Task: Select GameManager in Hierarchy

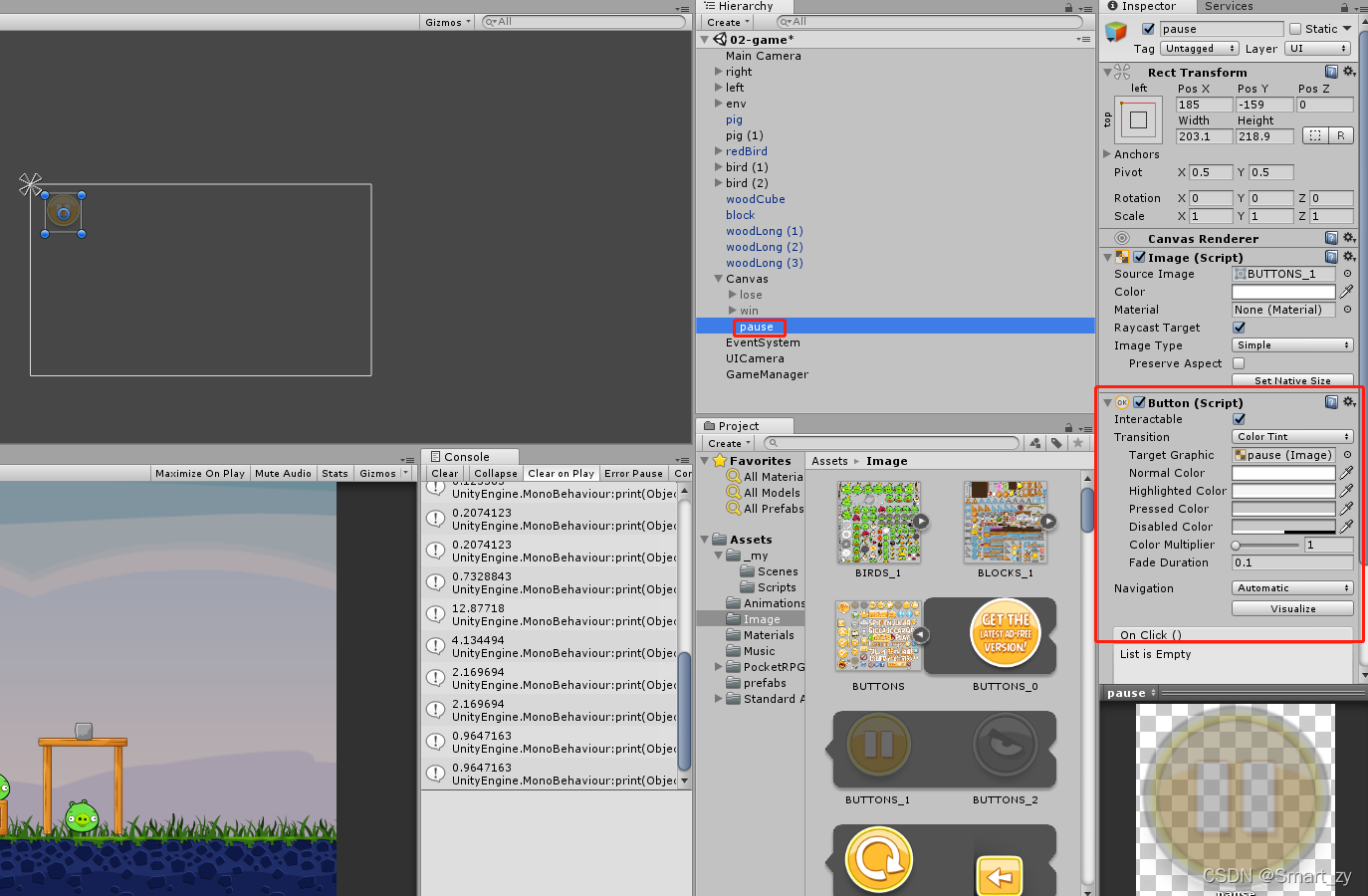Action: tap(767, 374)
